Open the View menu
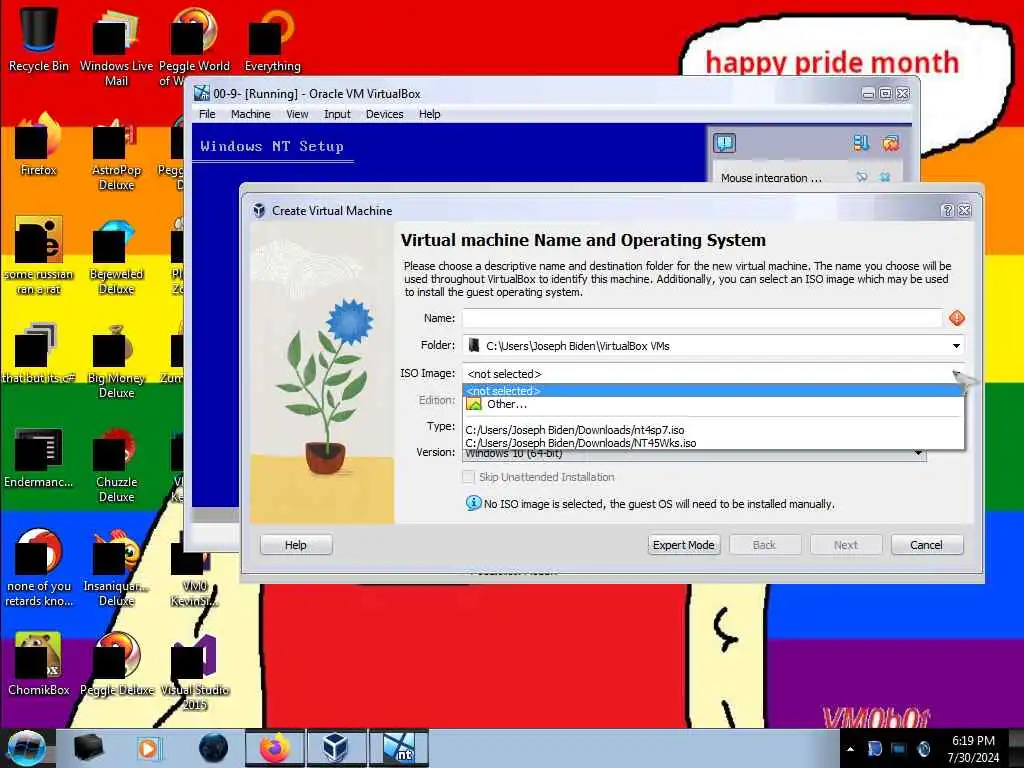Screen dimensions: 1024x768 point(296,114)
